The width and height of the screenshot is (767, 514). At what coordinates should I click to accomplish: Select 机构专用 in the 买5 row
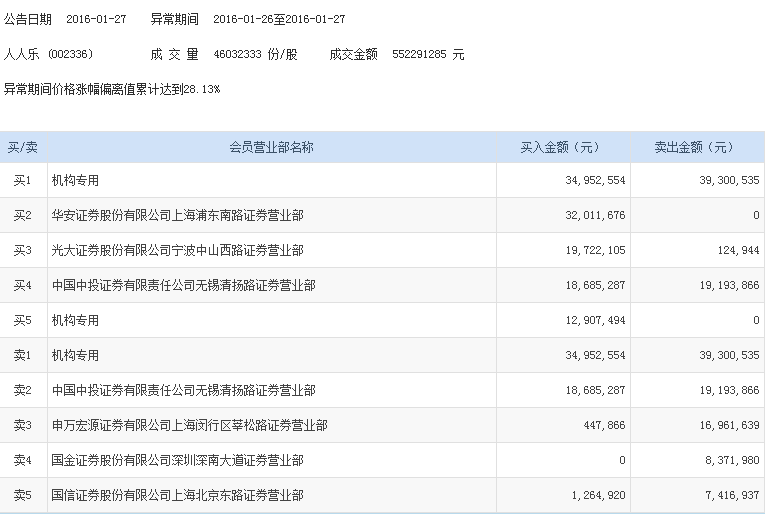coord(75,320)
